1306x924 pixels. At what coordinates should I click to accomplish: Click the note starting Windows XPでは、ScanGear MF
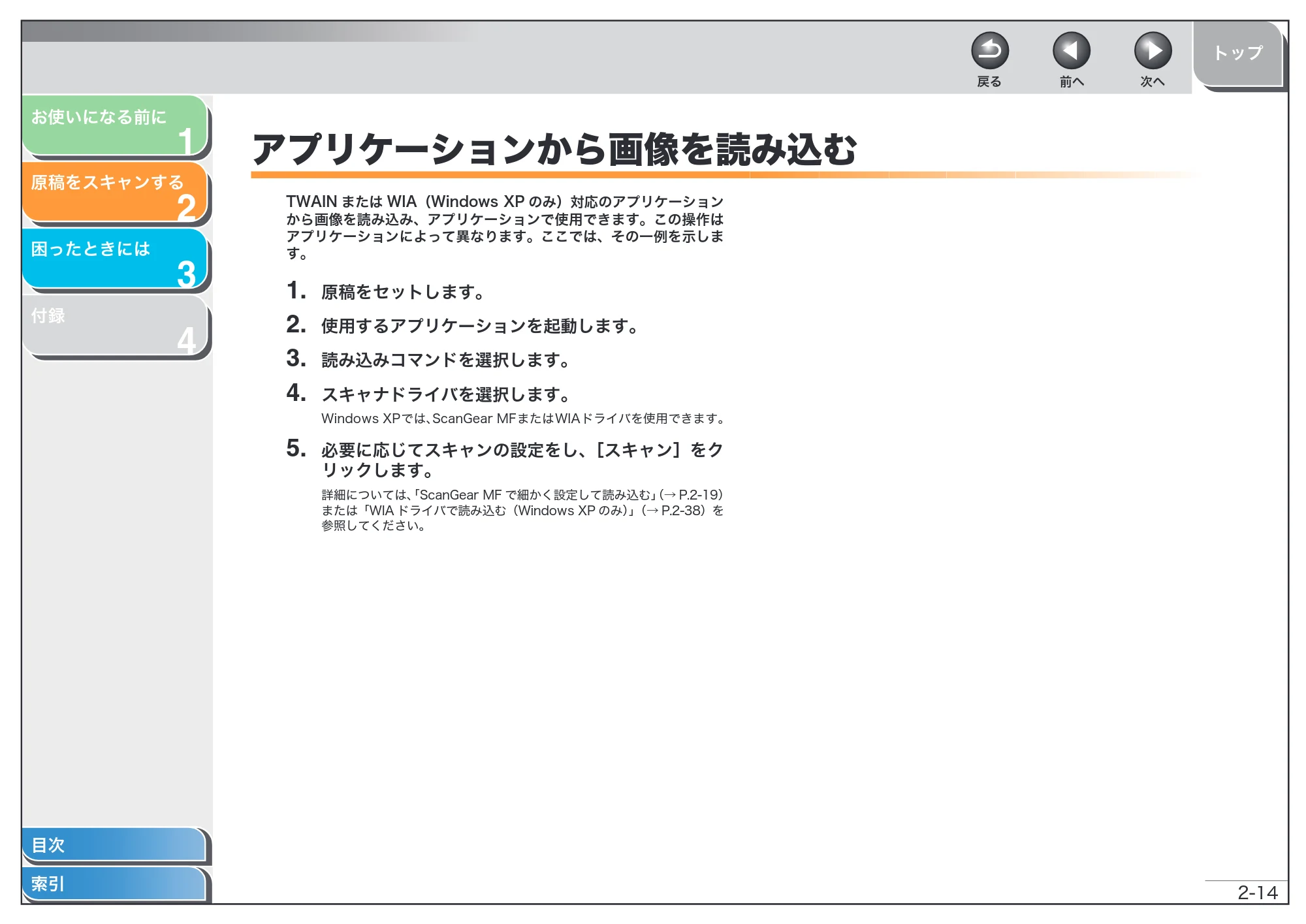[523, 419]
